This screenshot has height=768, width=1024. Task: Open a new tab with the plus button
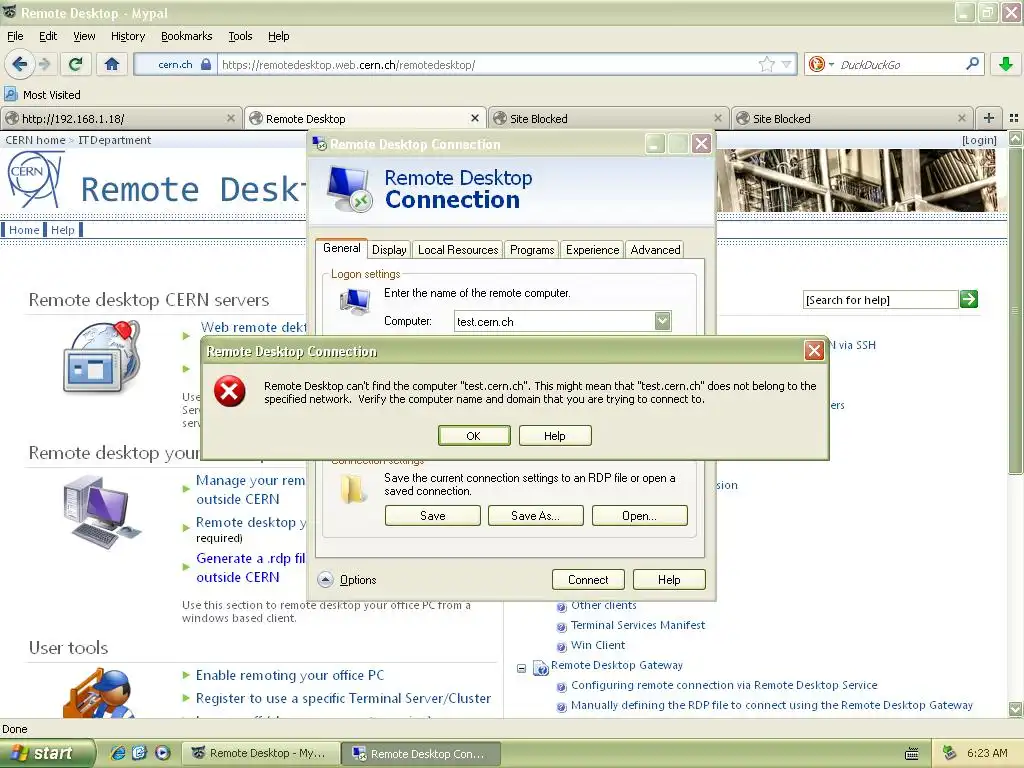pos(989,118)
